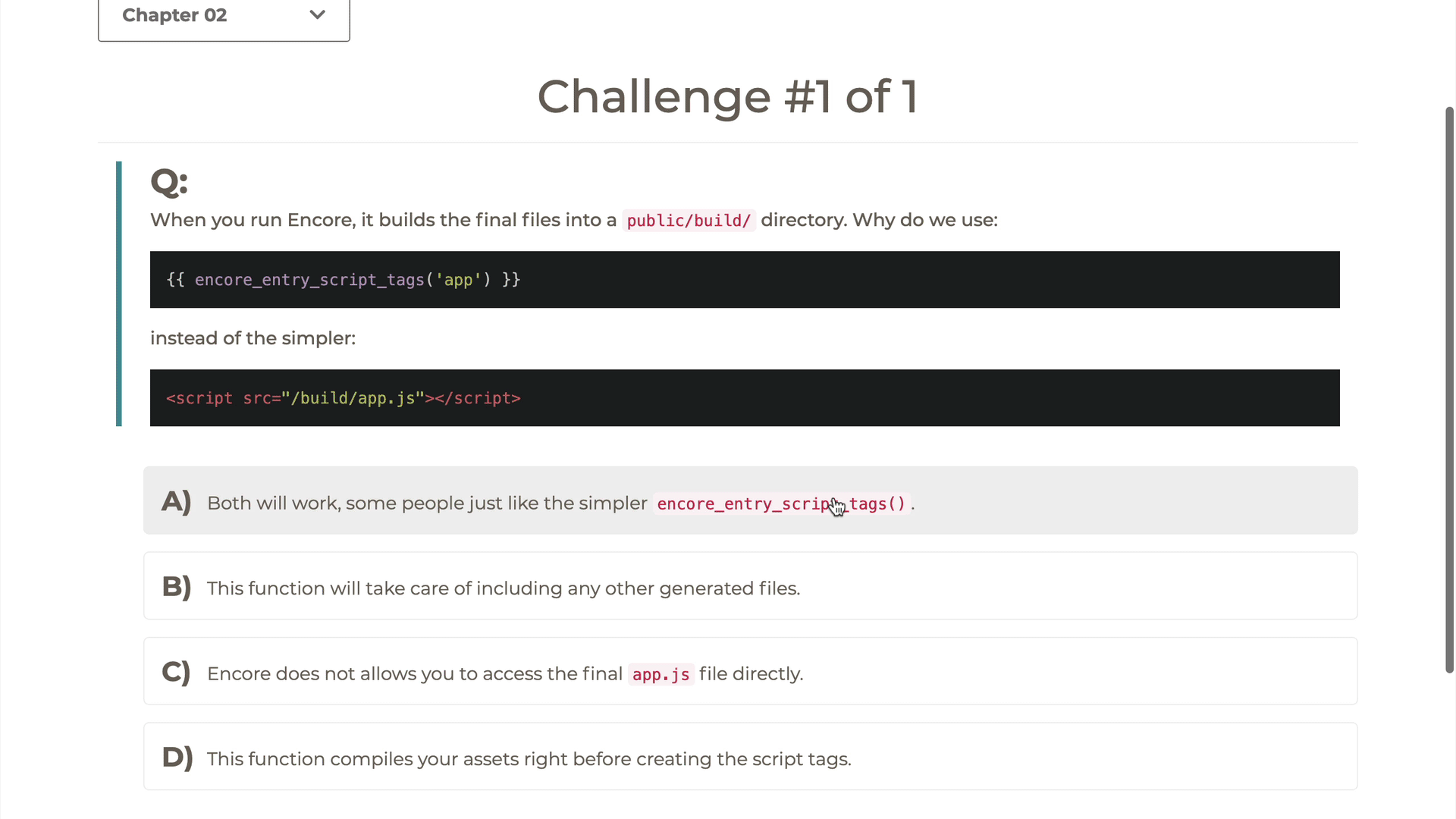Click the page's vertical scrollbar thumb

[1449, 390]
